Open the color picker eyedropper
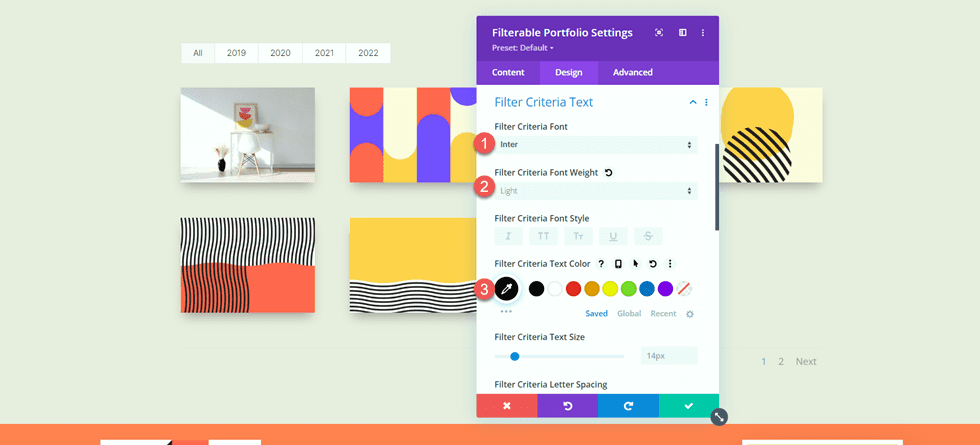 pyautogui.click(x=507, y=289)
